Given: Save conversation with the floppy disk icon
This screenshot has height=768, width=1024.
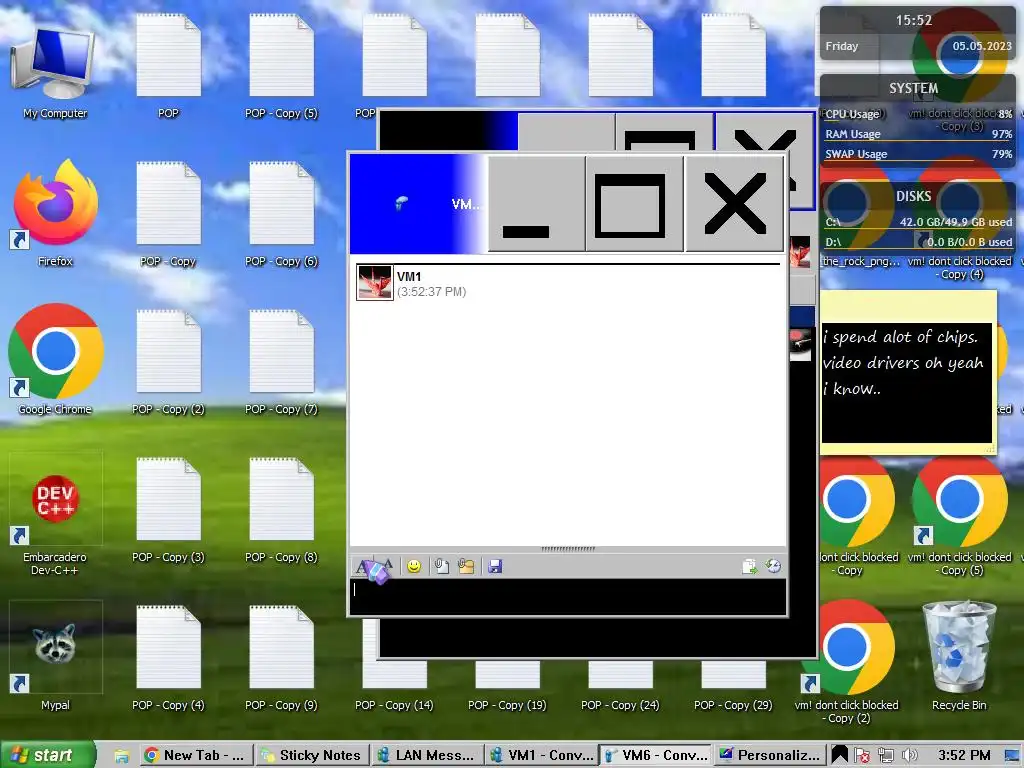Looking at the screenshot, I should point(495,566).
